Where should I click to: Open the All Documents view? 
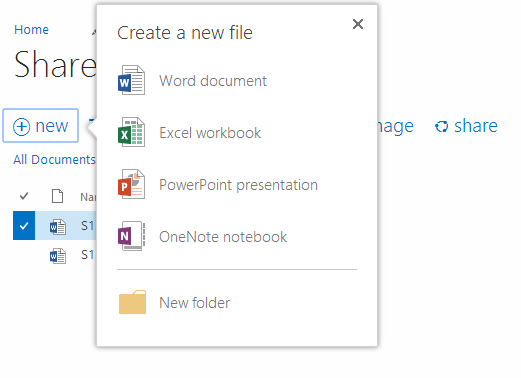(54, 160)
